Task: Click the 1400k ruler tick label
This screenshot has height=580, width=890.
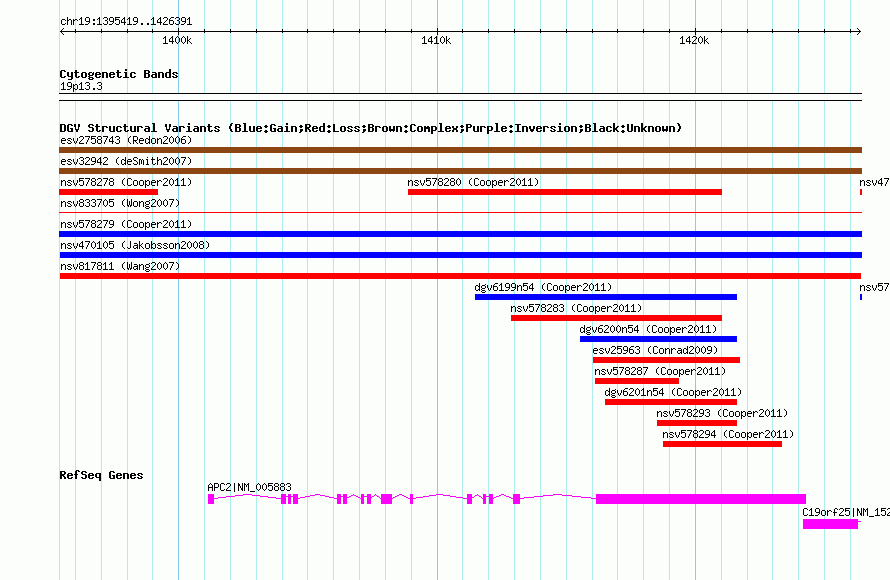Action: pyautogui.click(x=177, y=40)
